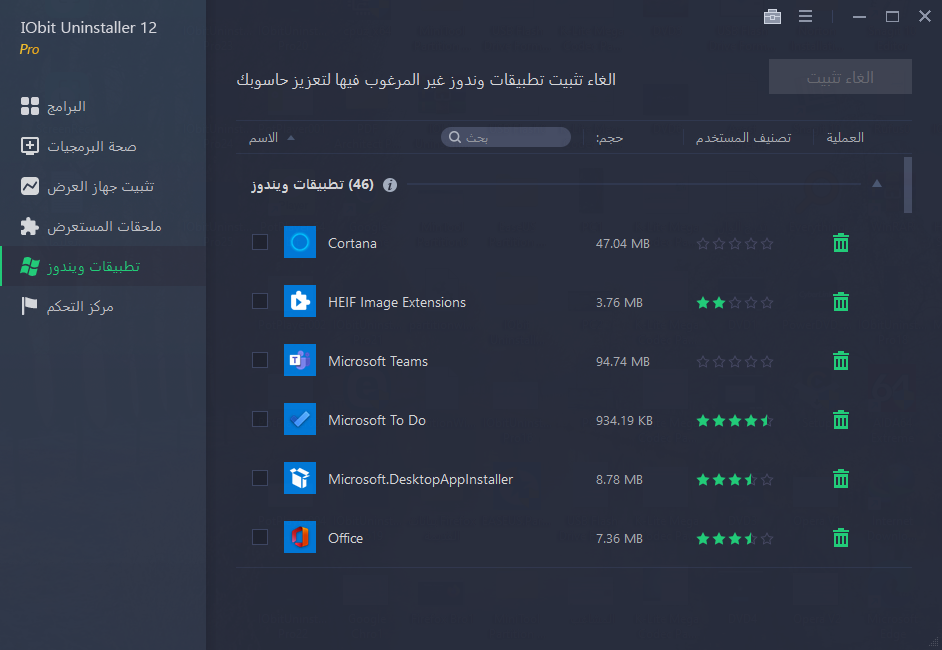Open the toolbox briefcase icon
The width and height of the screenshot is (942, 650).
pyautogui.click(x=772, y=16)
